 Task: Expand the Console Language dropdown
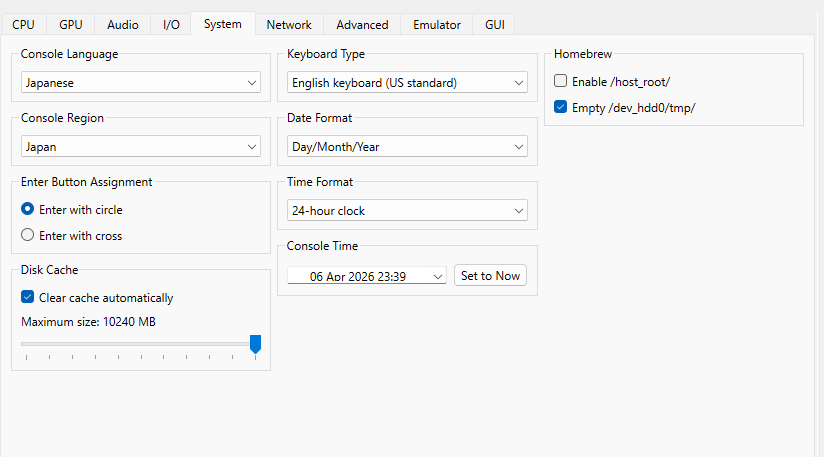(140, 83)
